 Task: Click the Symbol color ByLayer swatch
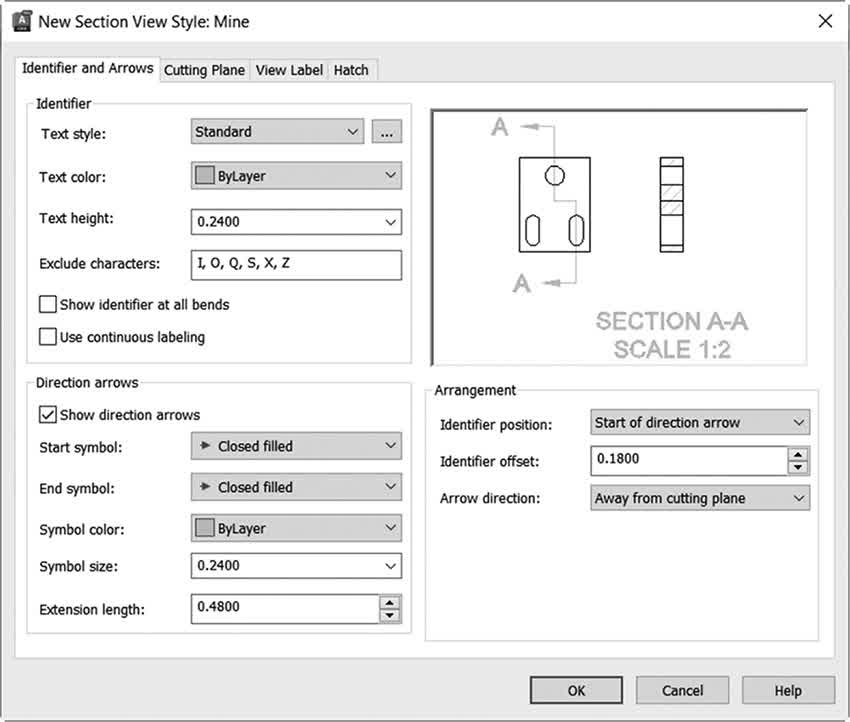[x=204, y=528]
